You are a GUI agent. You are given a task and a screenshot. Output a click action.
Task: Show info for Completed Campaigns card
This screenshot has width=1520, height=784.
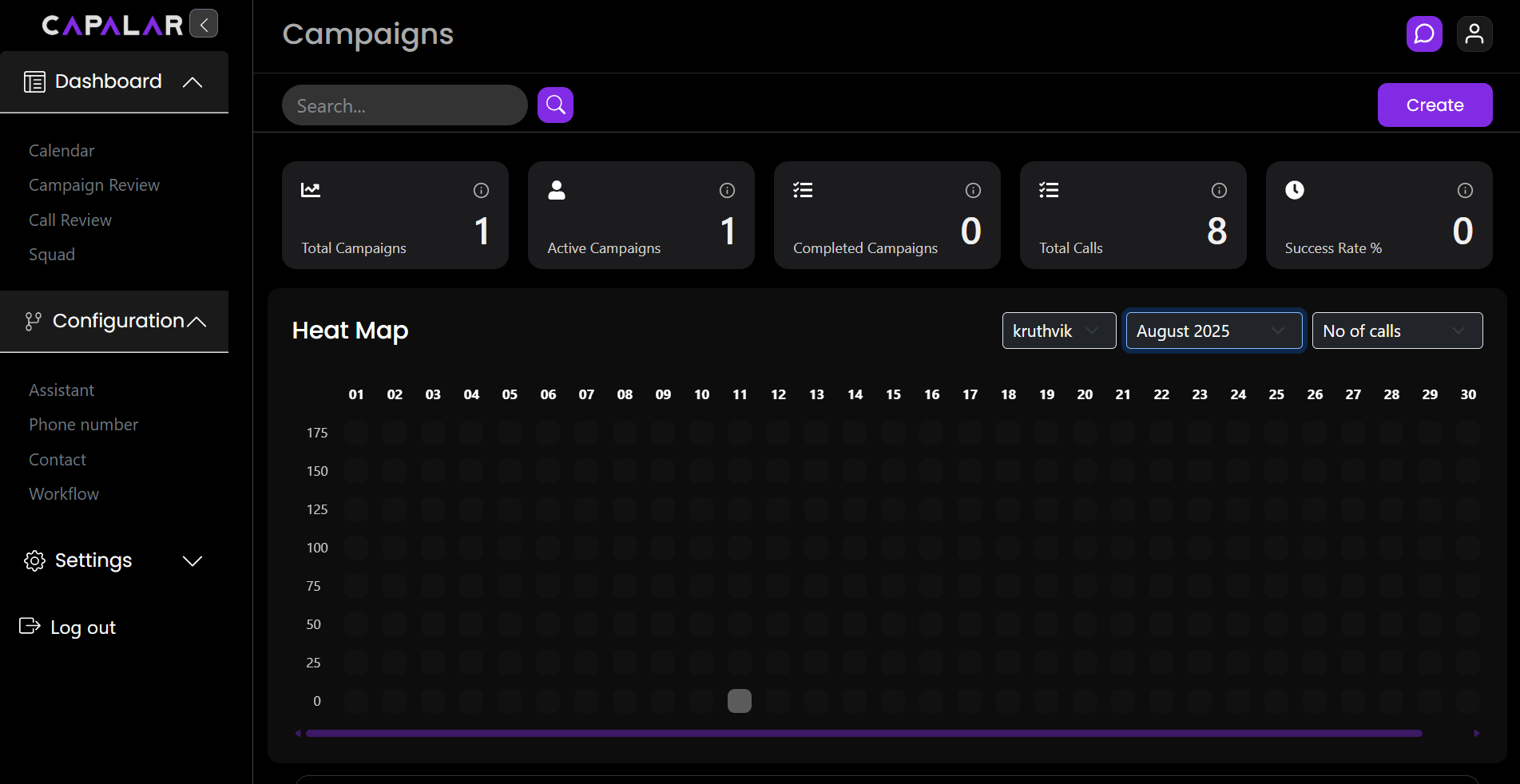tap(973, 190)
